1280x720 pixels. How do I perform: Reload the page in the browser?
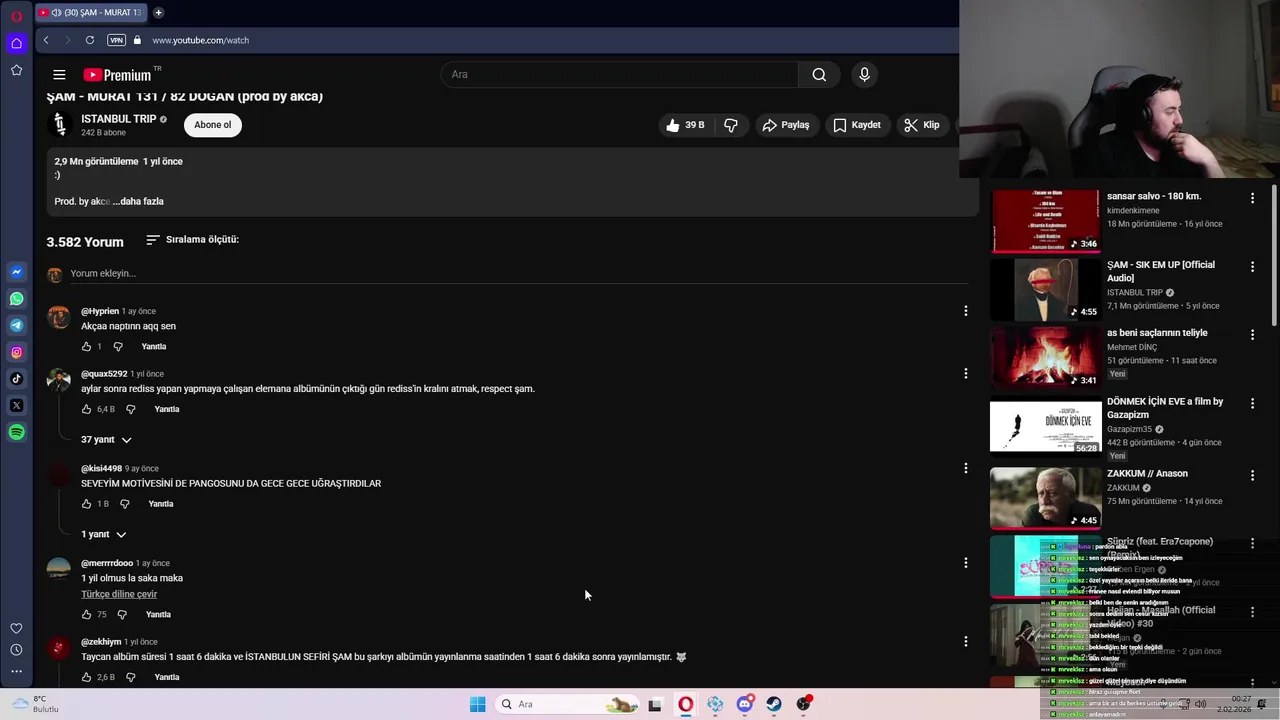pyautogui.click(x=90, y=40)
